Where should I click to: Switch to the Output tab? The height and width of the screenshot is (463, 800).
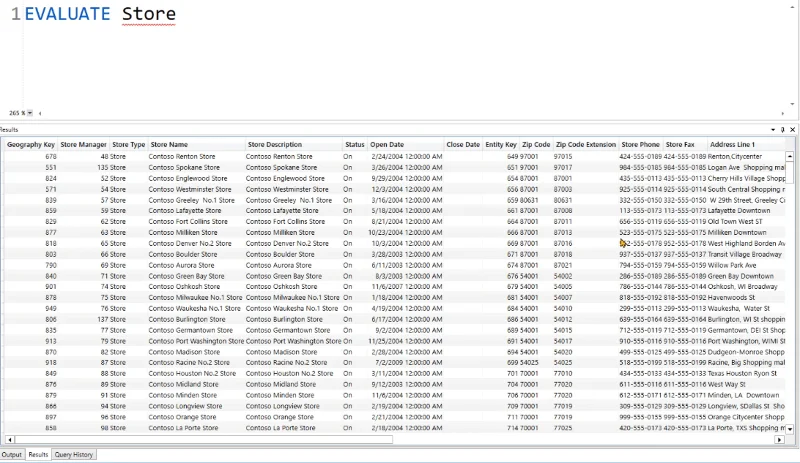(11, 454)
